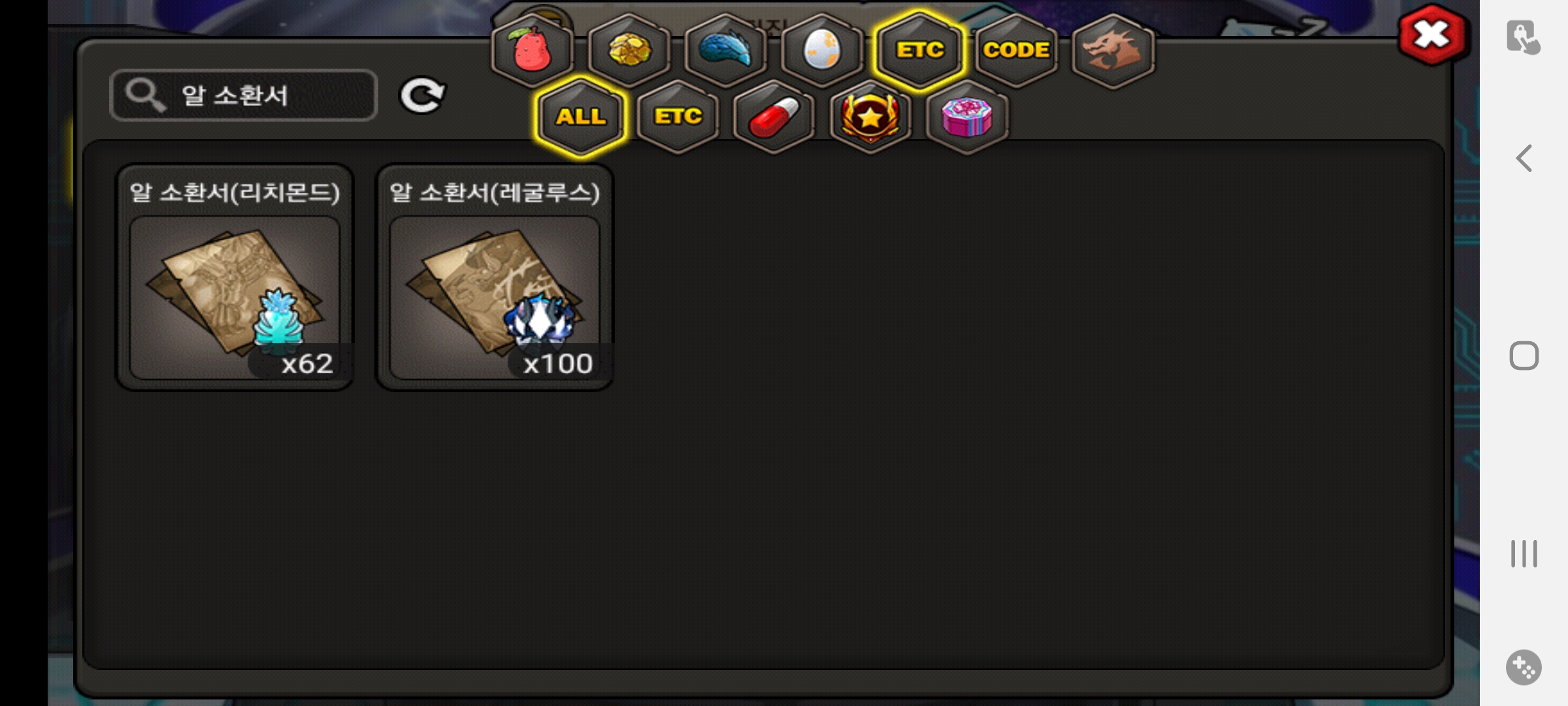Open the 알 소환서(리치몬드) item x62
Screen dimensions: 1568x706
[235, 277]
